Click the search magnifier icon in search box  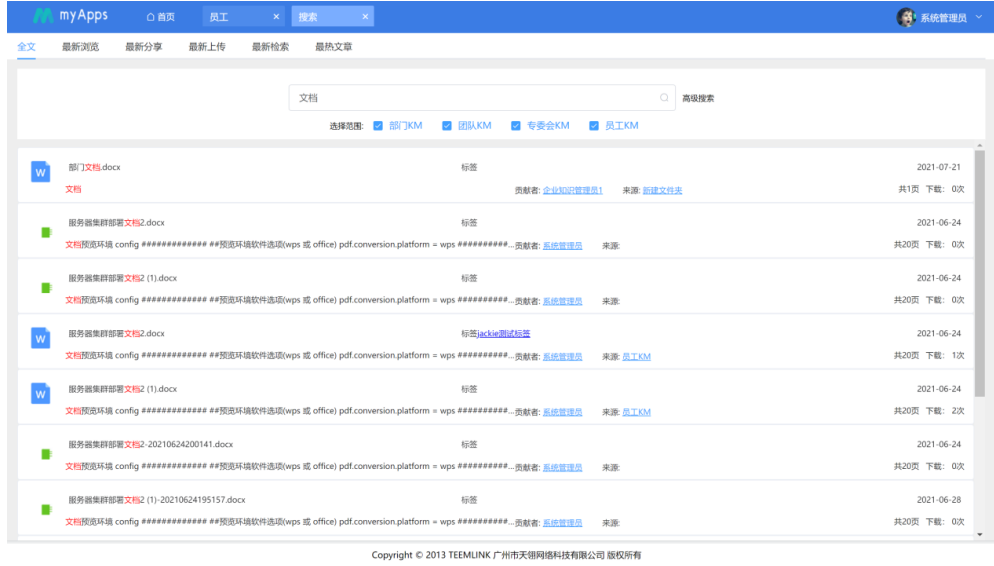(664, 98)
